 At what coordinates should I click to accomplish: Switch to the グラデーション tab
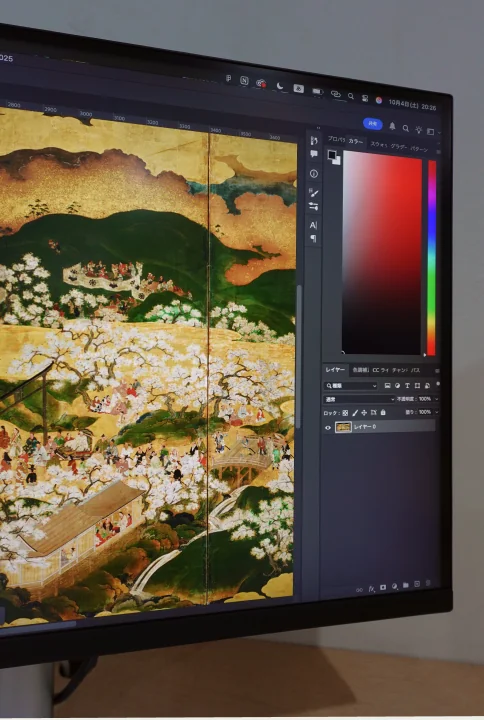399,146
